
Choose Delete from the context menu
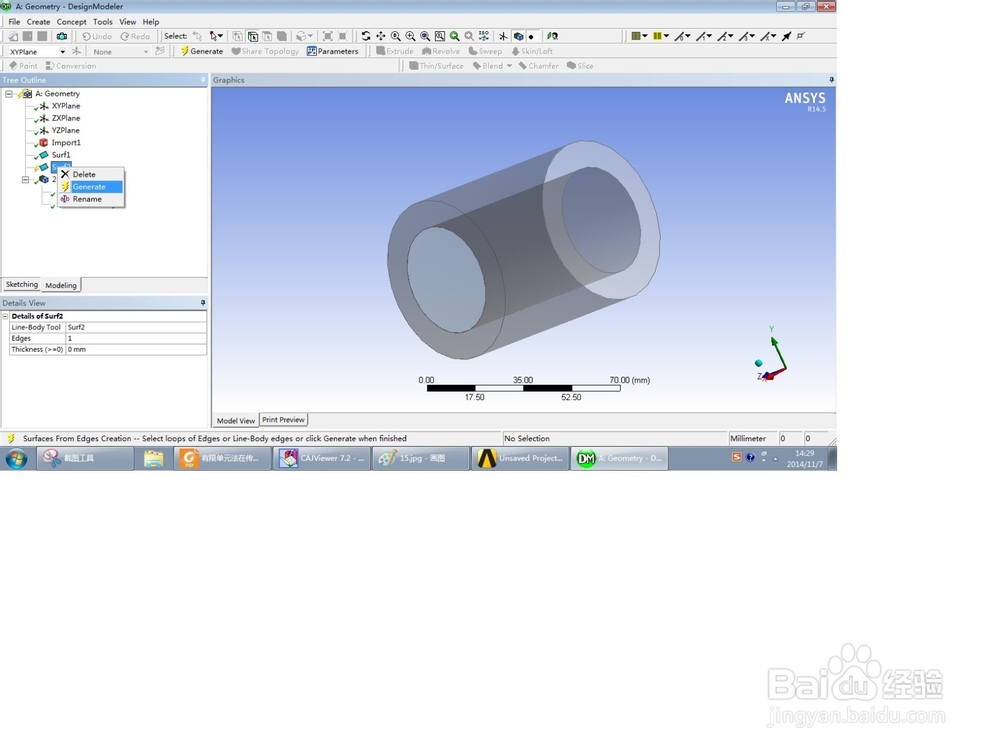[91, 174]
